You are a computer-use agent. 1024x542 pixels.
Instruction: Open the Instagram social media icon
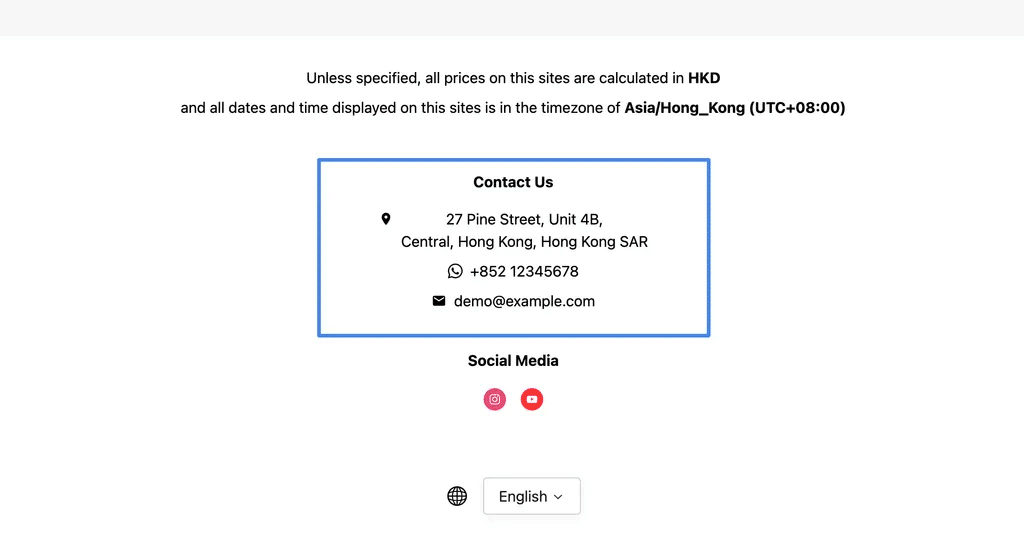[x=494, y=399]
